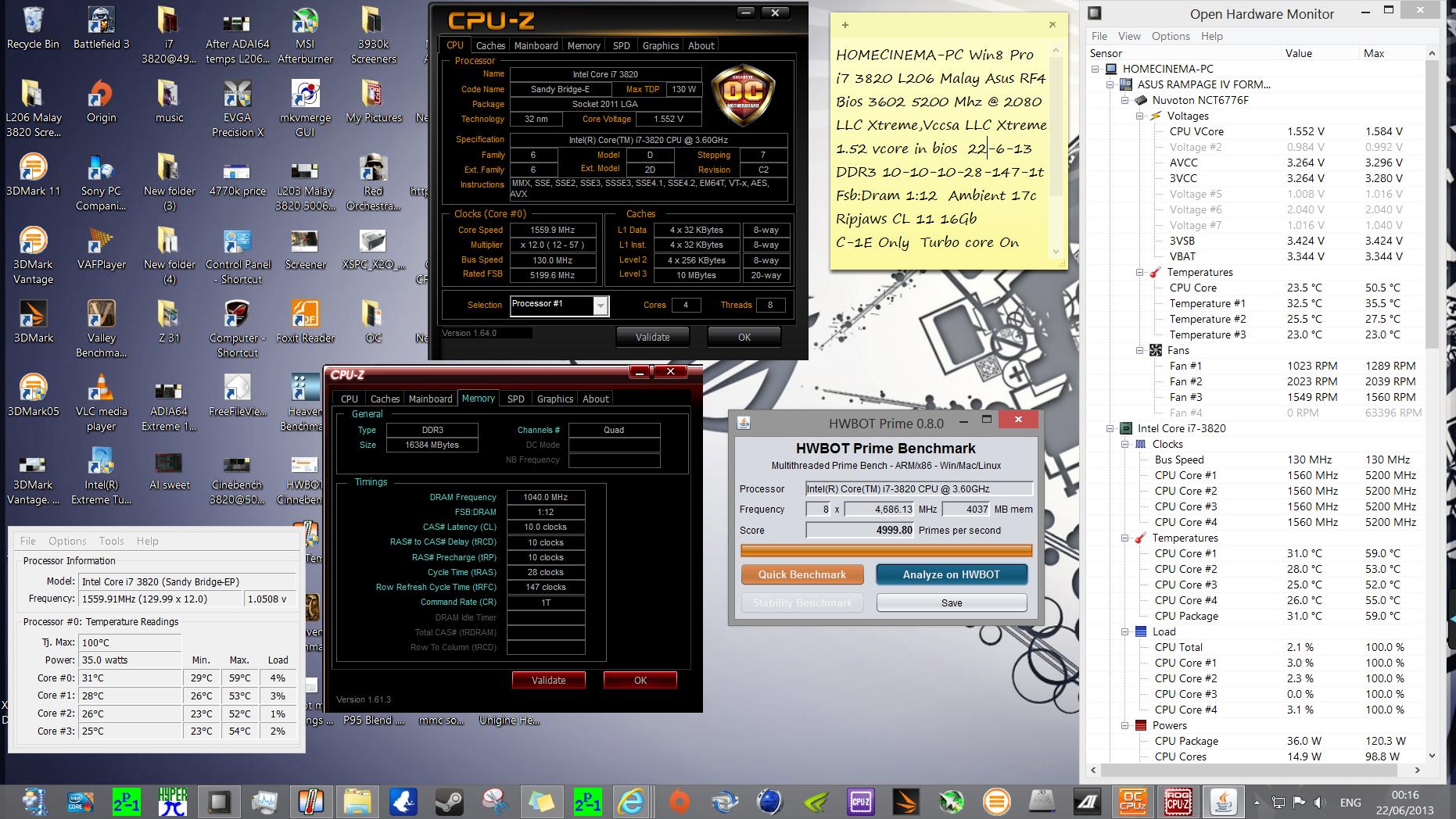Select the mkvmerge GUI desktop icon

305,109
